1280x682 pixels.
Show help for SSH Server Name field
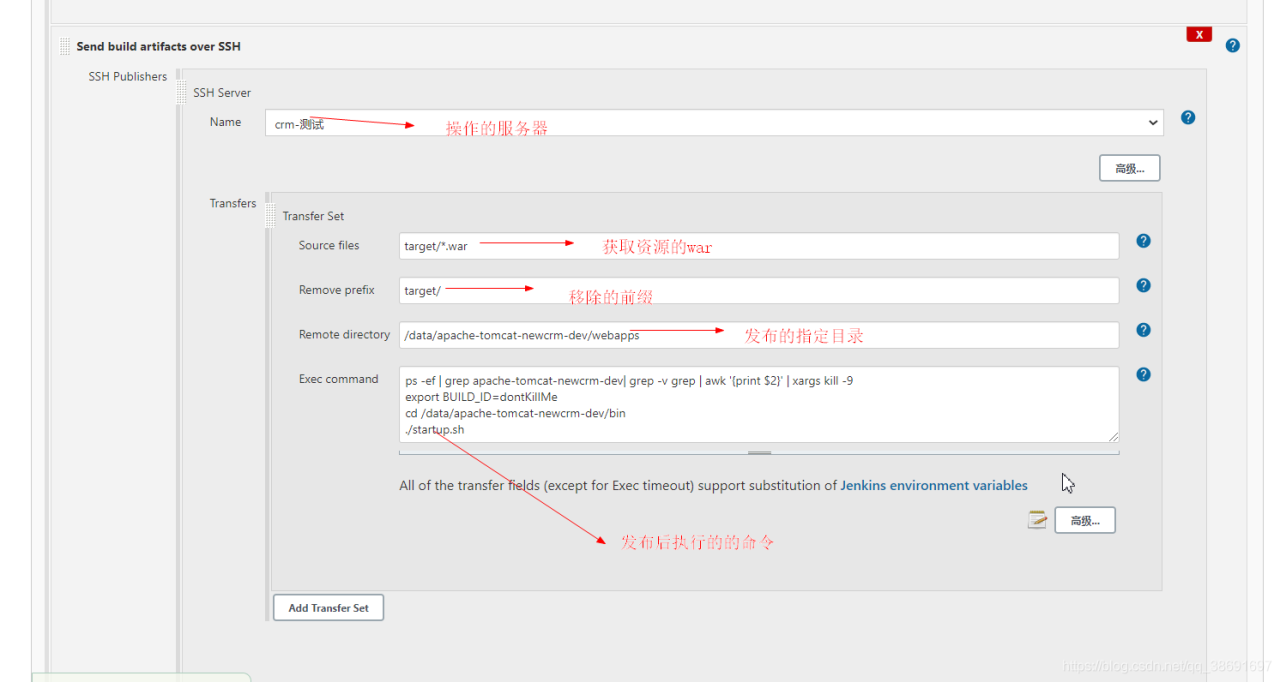(x=1188, y=117)
